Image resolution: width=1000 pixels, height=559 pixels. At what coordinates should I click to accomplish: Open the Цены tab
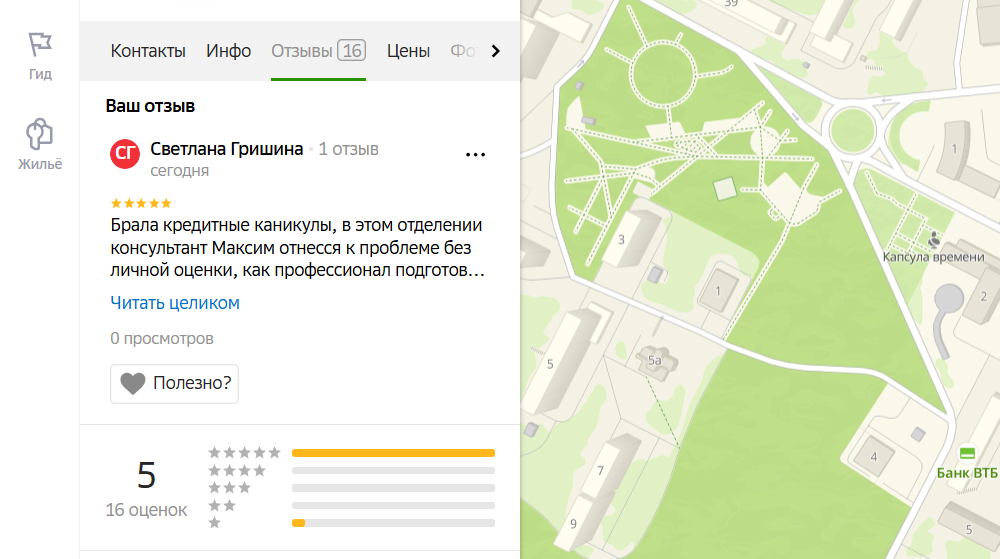(x=408, y=51)
